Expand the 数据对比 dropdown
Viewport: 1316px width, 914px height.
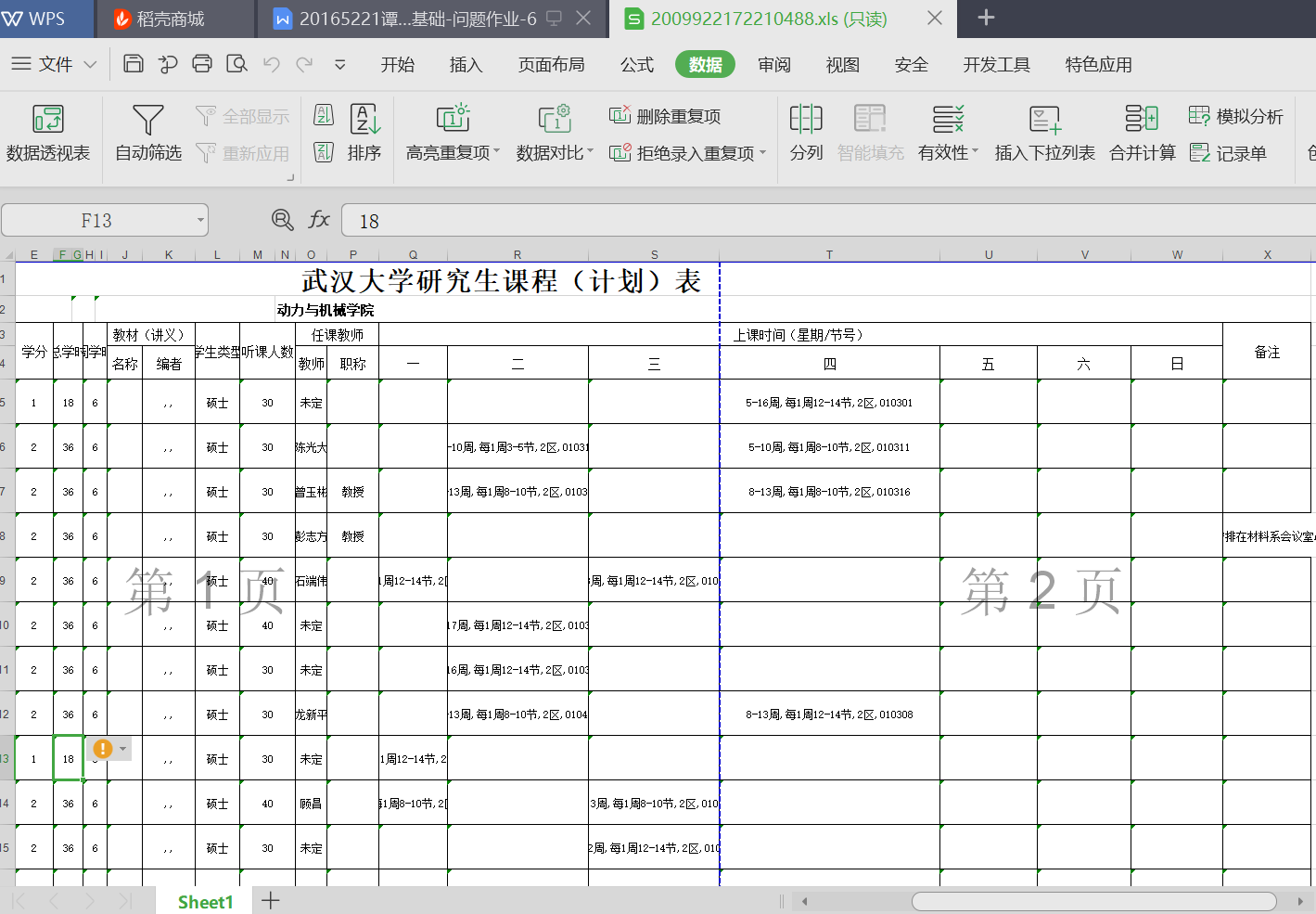[x=590, y=152]
